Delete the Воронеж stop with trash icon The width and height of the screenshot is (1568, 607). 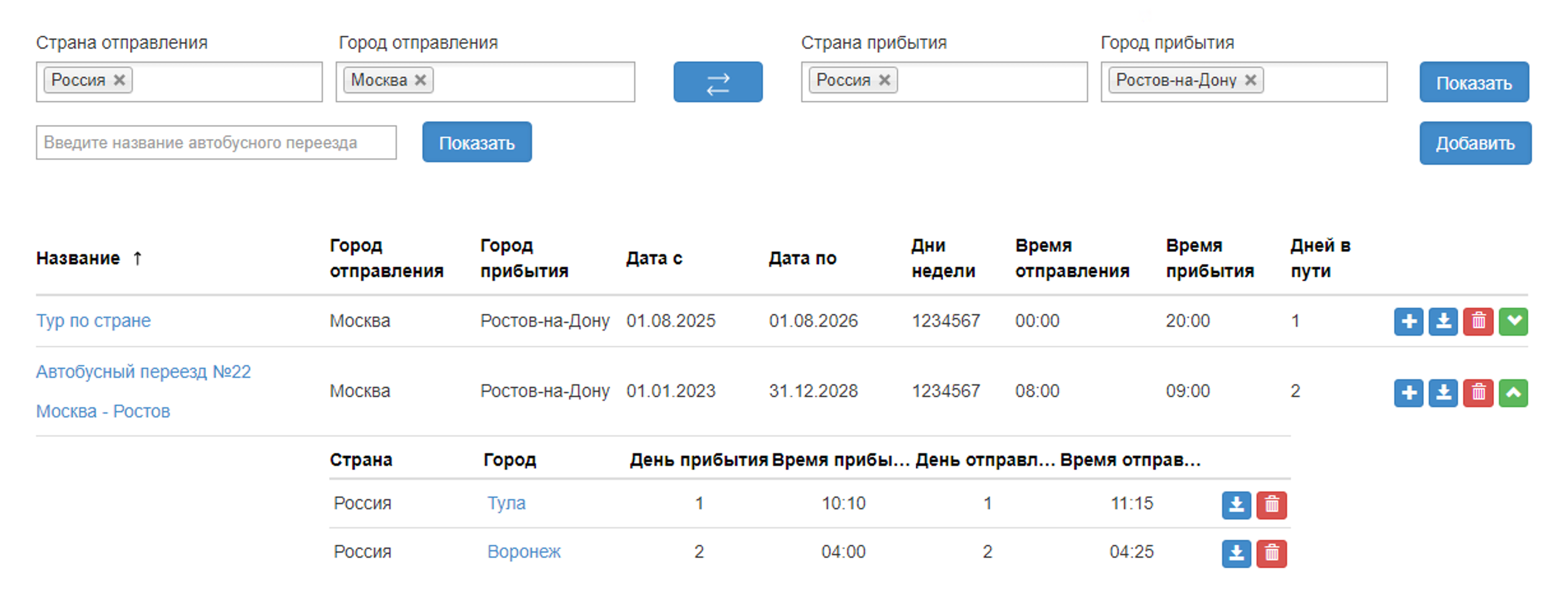click(x=1271, y=553)
